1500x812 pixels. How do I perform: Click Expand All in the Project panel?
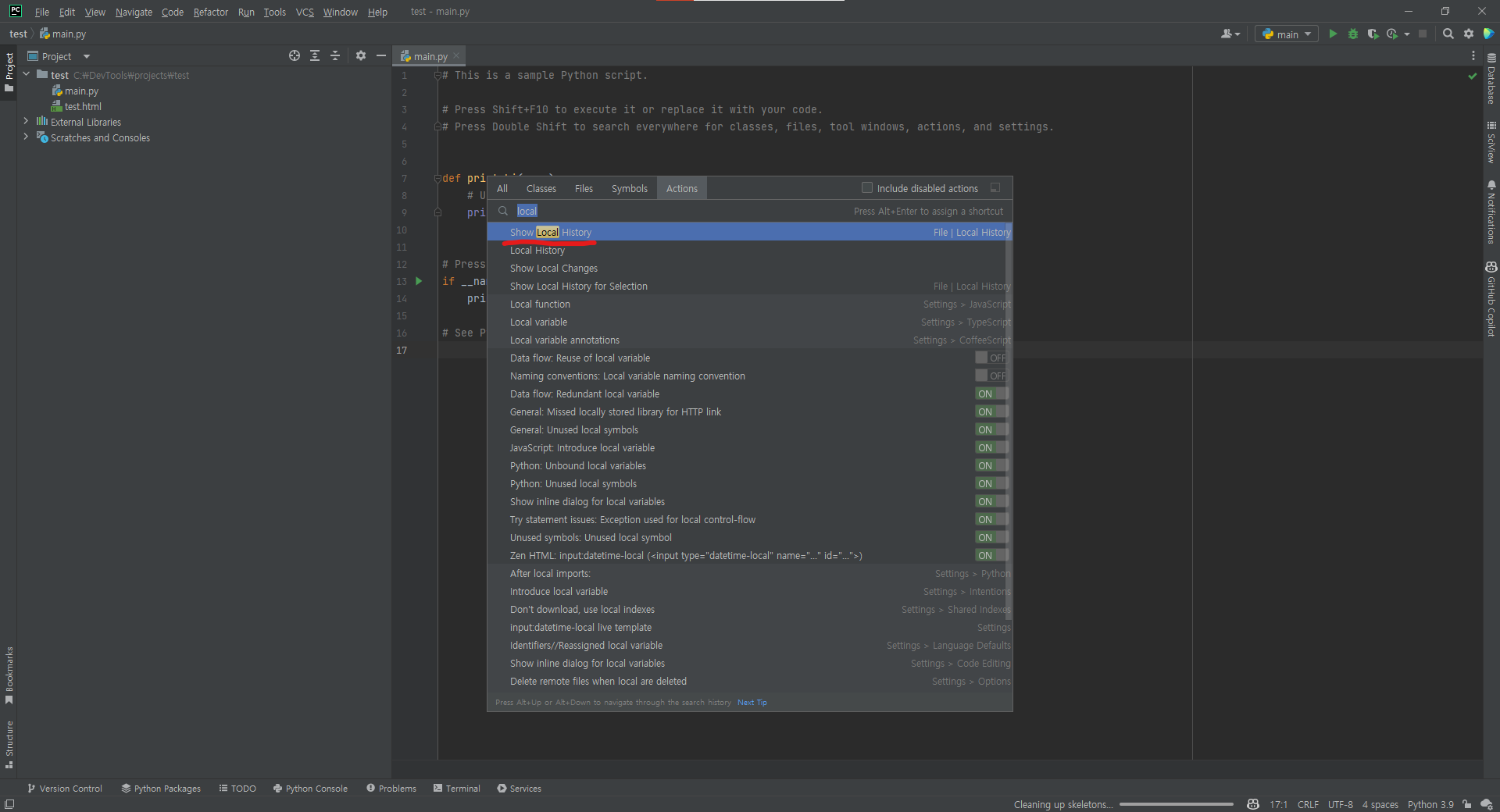[315, 55]
